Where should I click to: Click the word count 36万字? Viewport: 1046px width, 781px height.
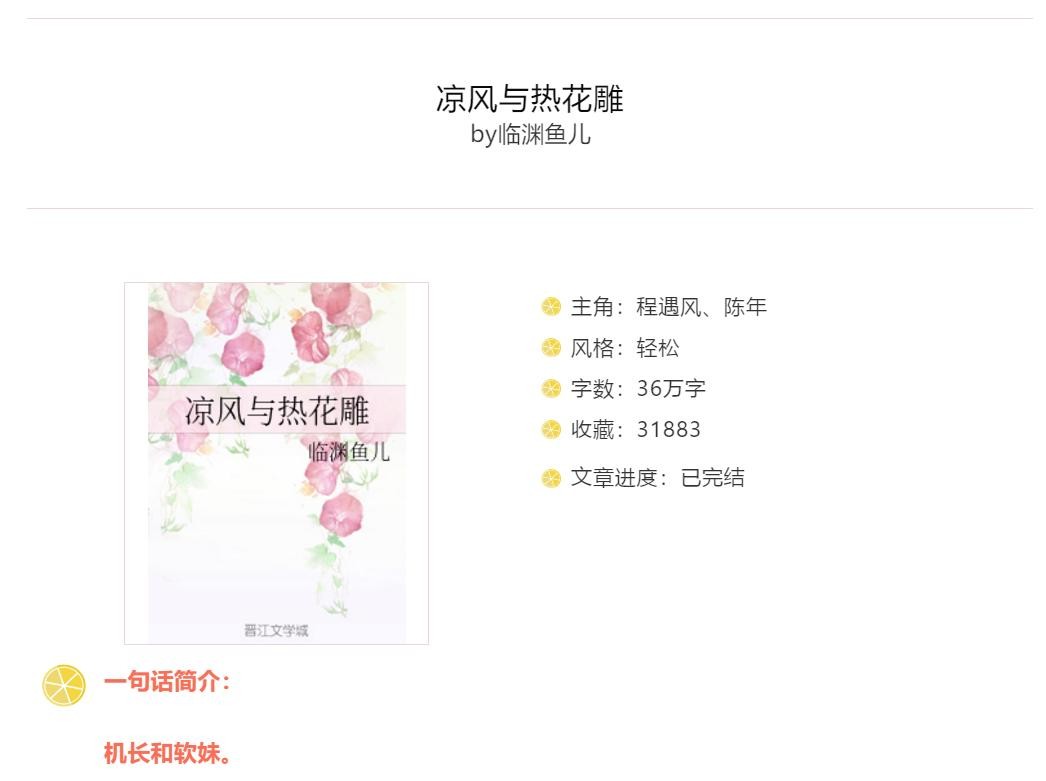tap(670, 388)
